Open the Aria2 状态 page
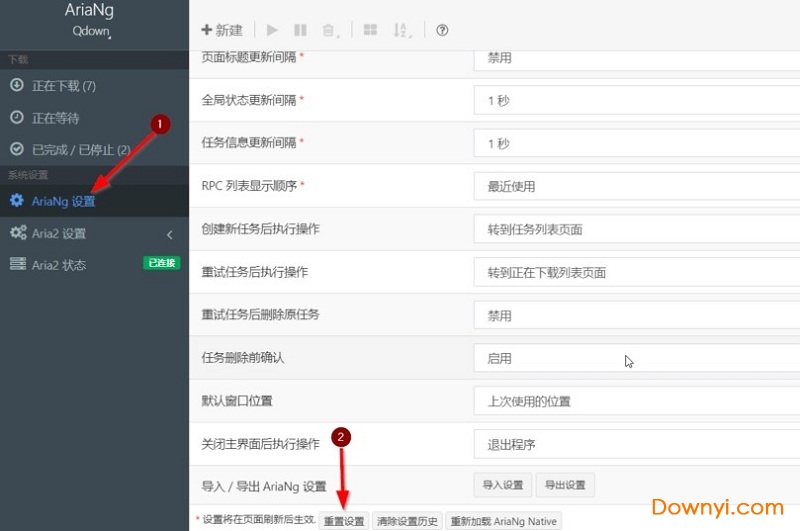Viewport: 800px width, 531px height. 59,265
